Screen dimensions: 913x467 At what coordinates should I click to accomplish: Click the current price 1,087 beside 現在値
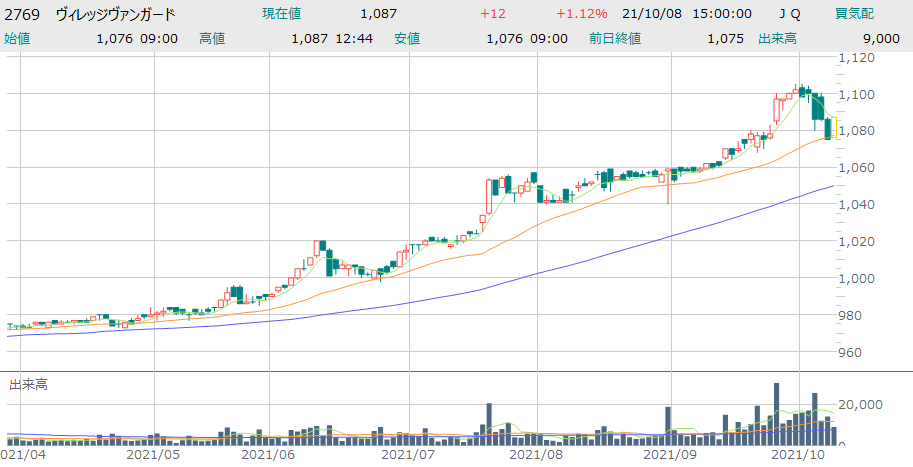(x=378, y=14)
